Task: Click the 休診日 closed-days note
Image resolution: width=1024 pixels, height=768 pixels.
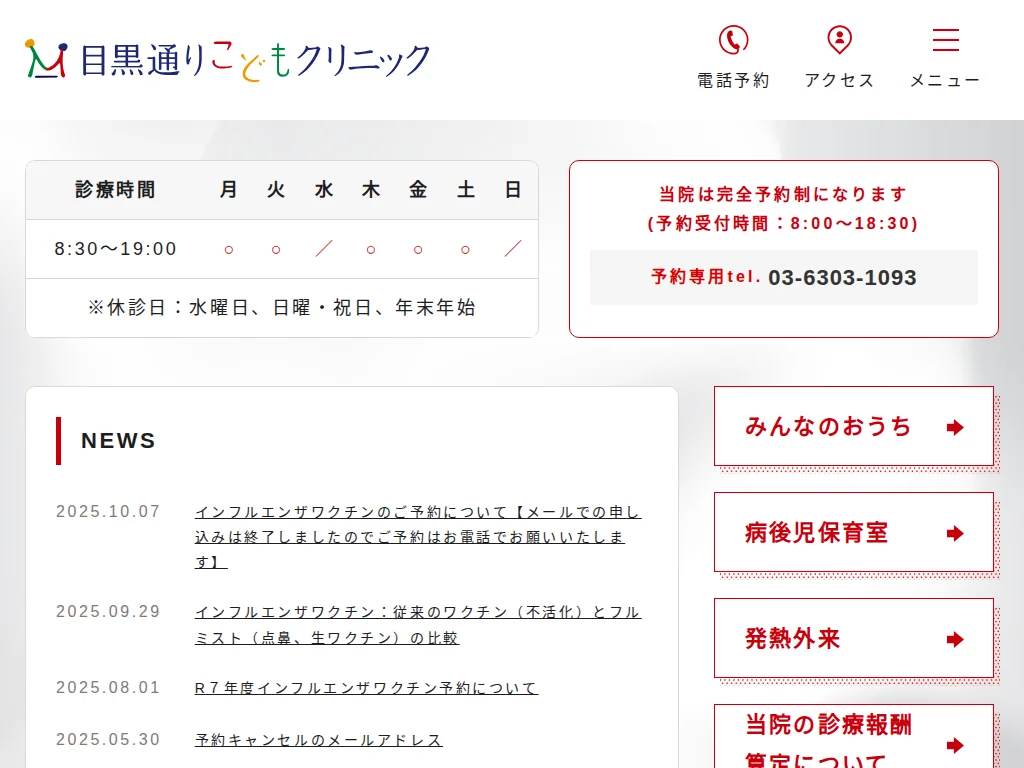Action: 282,308
